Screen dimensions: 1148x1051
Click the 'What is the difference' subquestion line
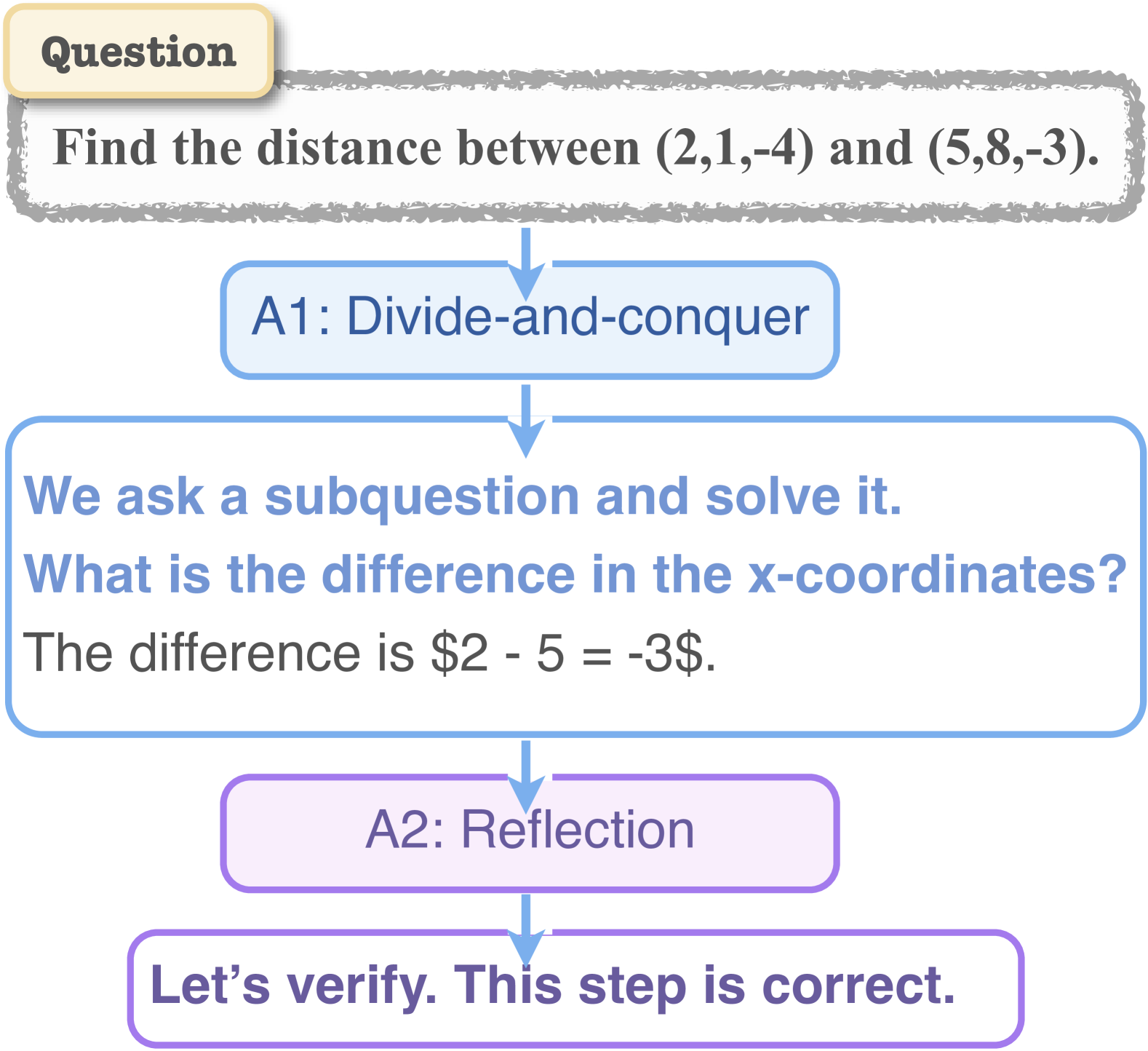point(575,574)
